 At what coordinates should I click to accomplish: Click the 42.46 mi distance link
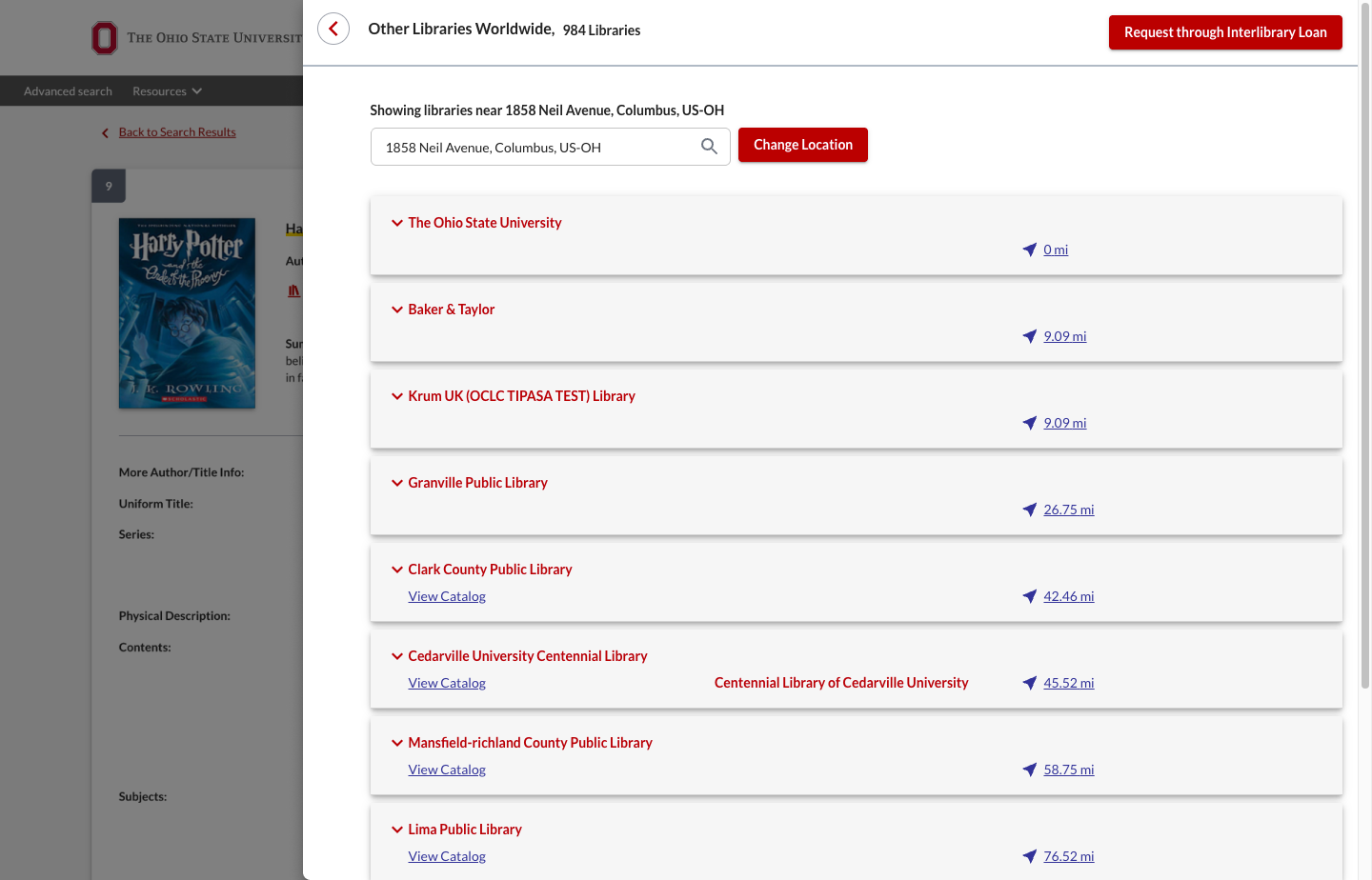1069,596
